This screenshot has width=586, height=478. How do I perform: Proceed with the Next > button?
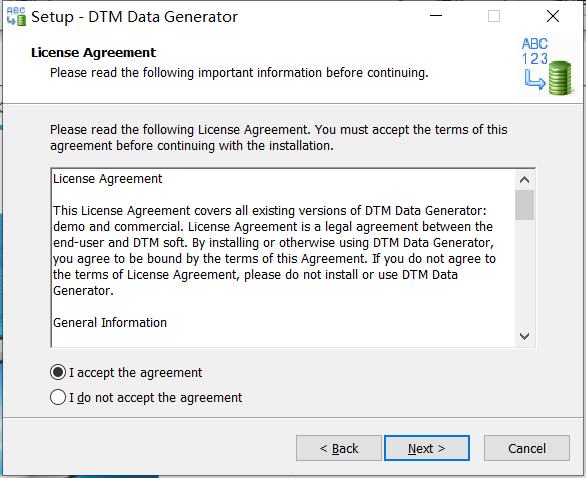(x=427, y=448)
